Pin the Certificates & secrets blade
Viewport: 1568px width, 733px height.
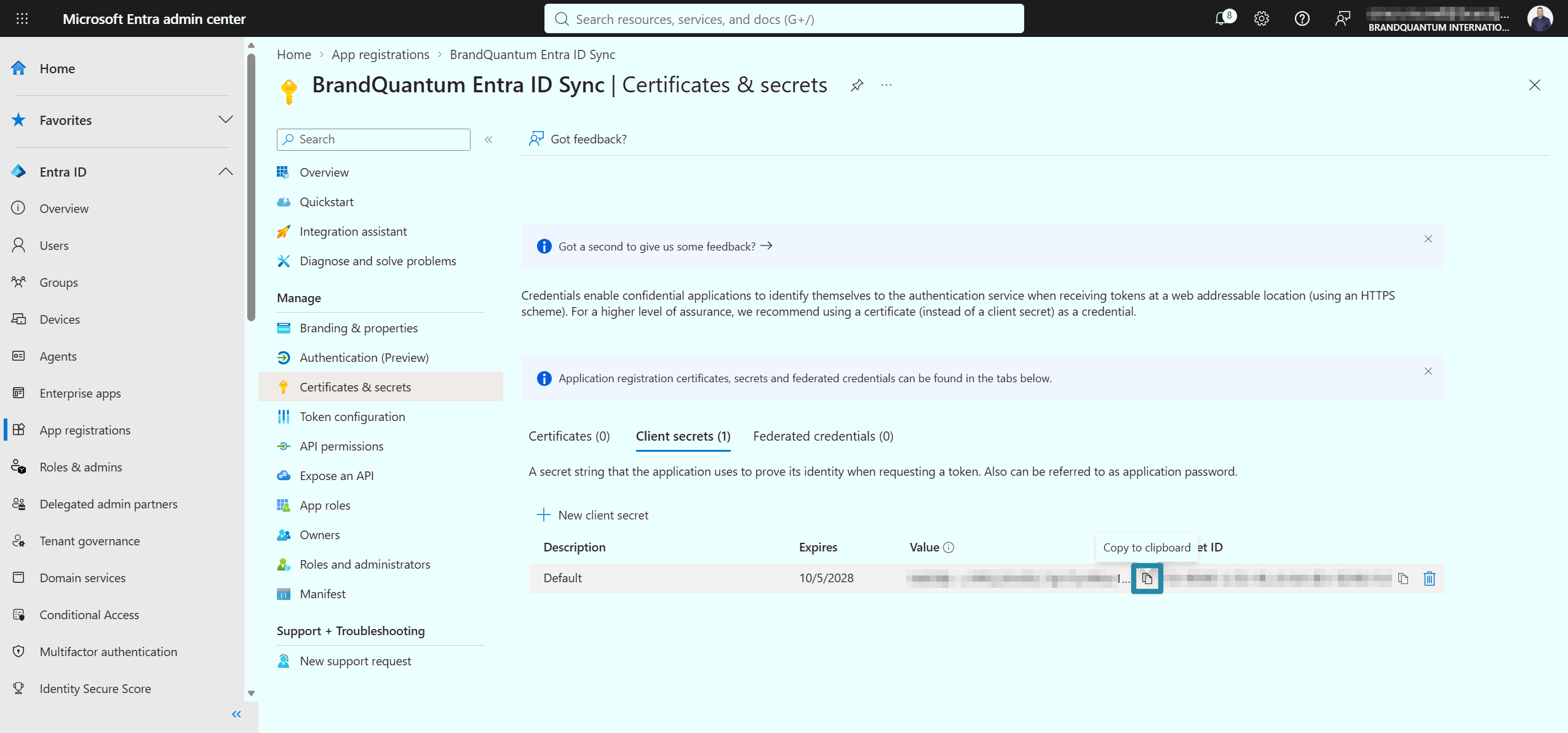(x=857, y=85)
